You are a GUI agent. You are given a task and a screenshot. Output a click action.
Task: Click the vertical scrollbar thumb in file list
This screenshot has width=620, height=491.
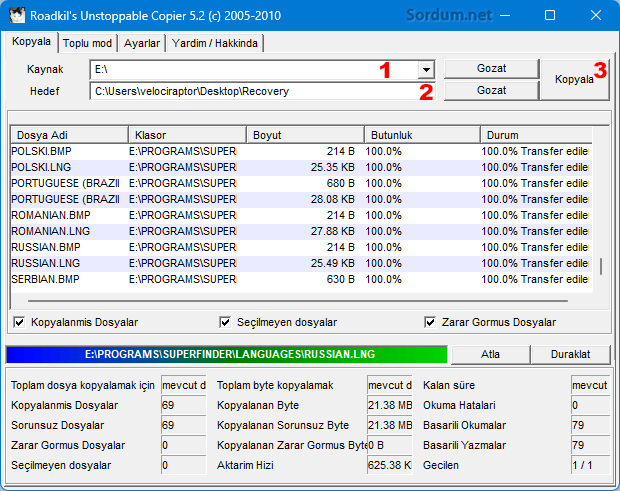[x=601, y=266]
